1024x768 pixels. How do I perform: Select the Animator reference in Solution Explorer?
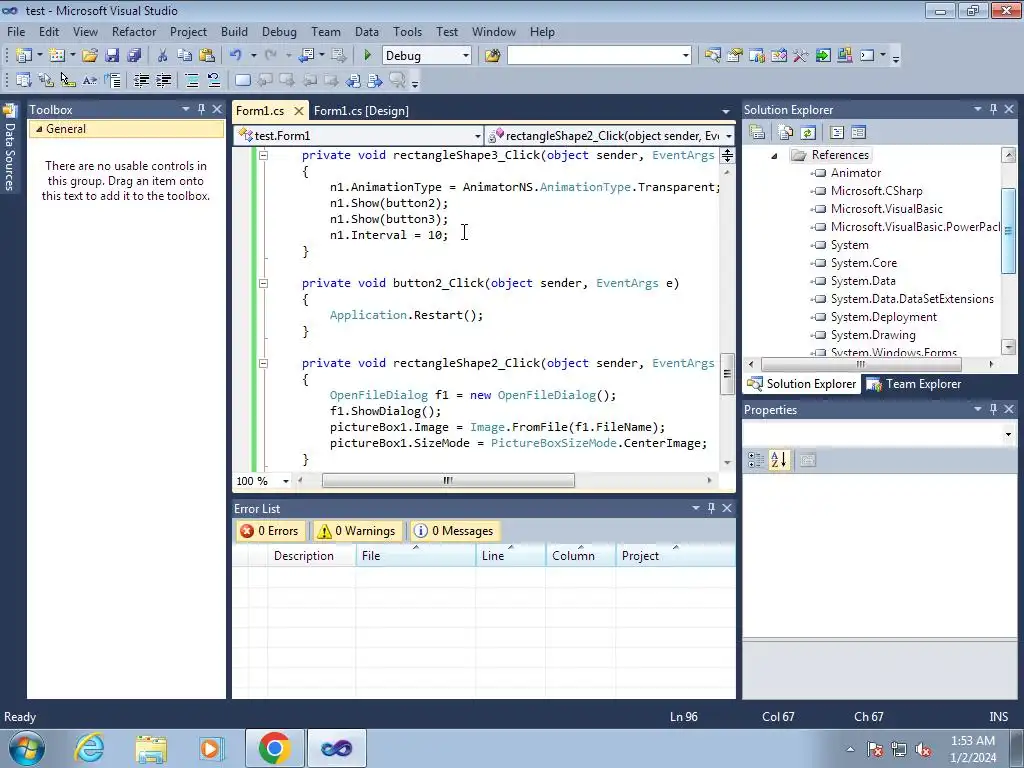point(856,173)
